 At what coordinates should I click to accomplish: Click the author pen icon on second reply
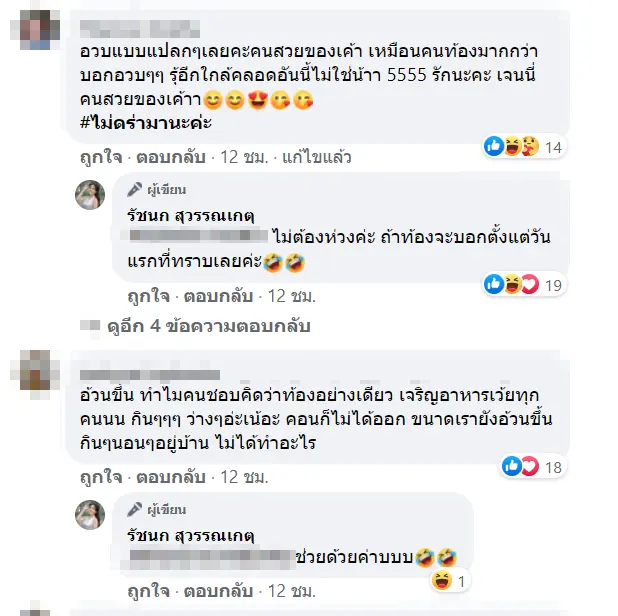(134, 510)
